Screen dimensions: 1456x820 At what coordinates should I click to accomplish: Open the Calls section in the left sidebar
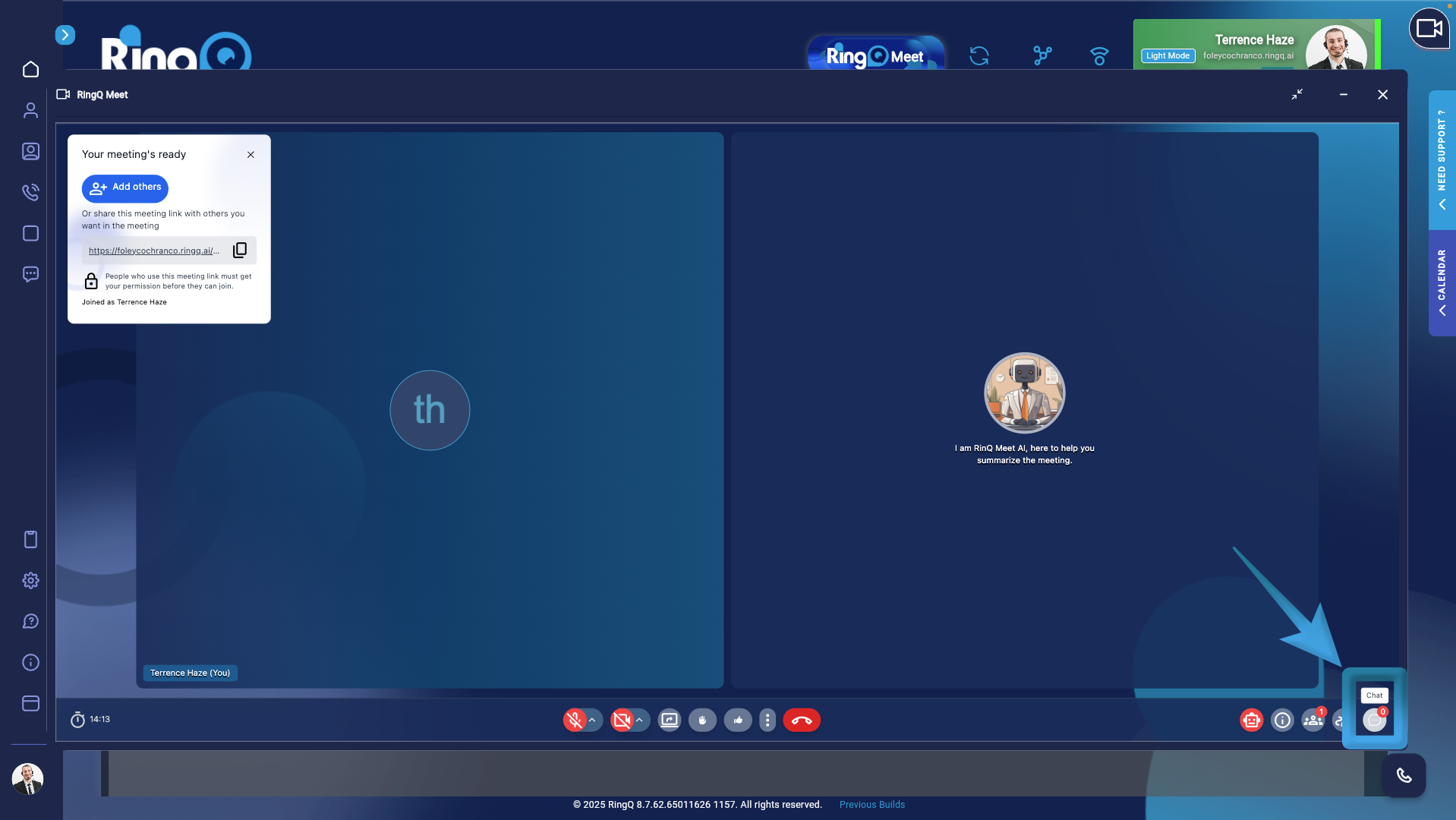tap(30, 192)
